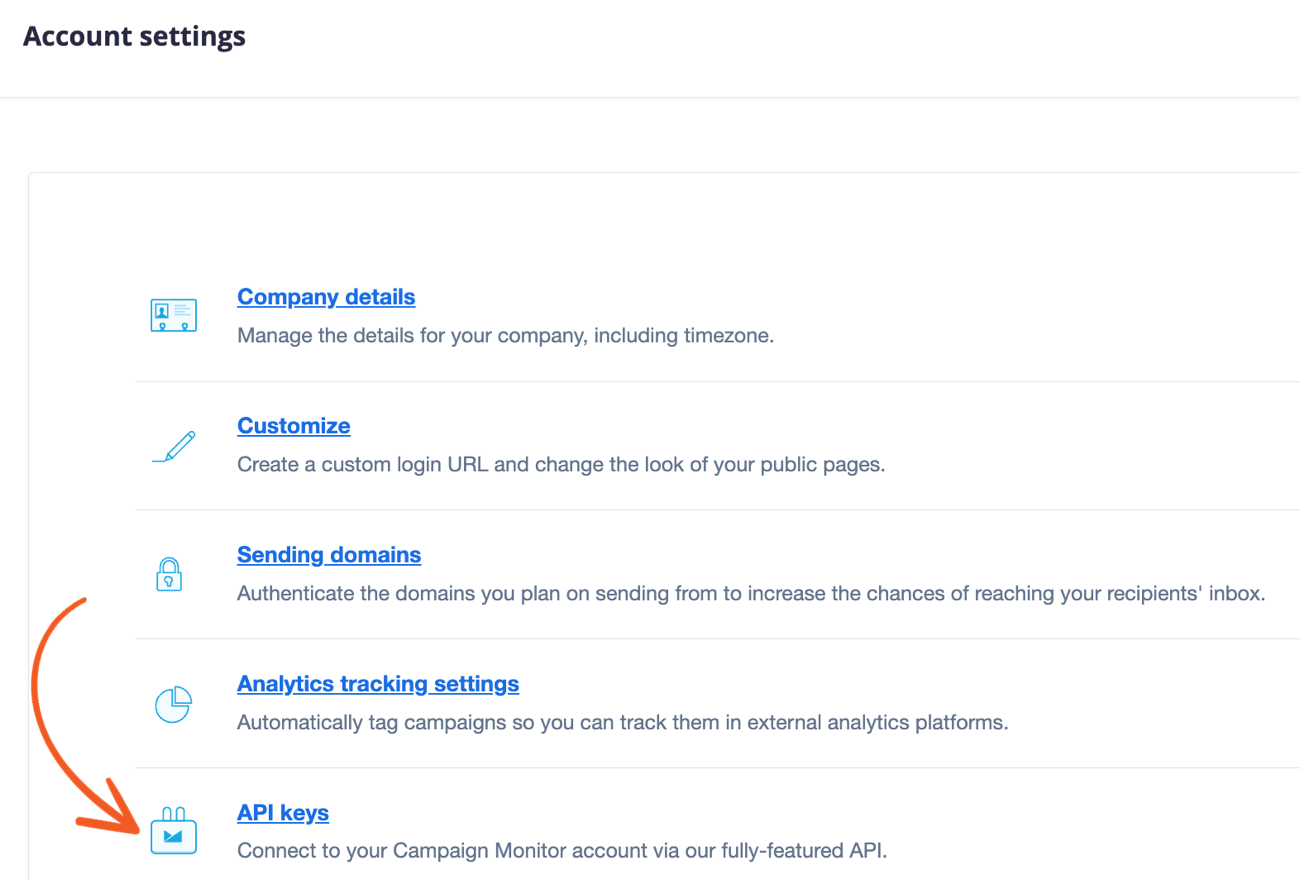1300x880 pixels.
Task: Open Analytics tracking settings
Action: [x=377, y=684]
